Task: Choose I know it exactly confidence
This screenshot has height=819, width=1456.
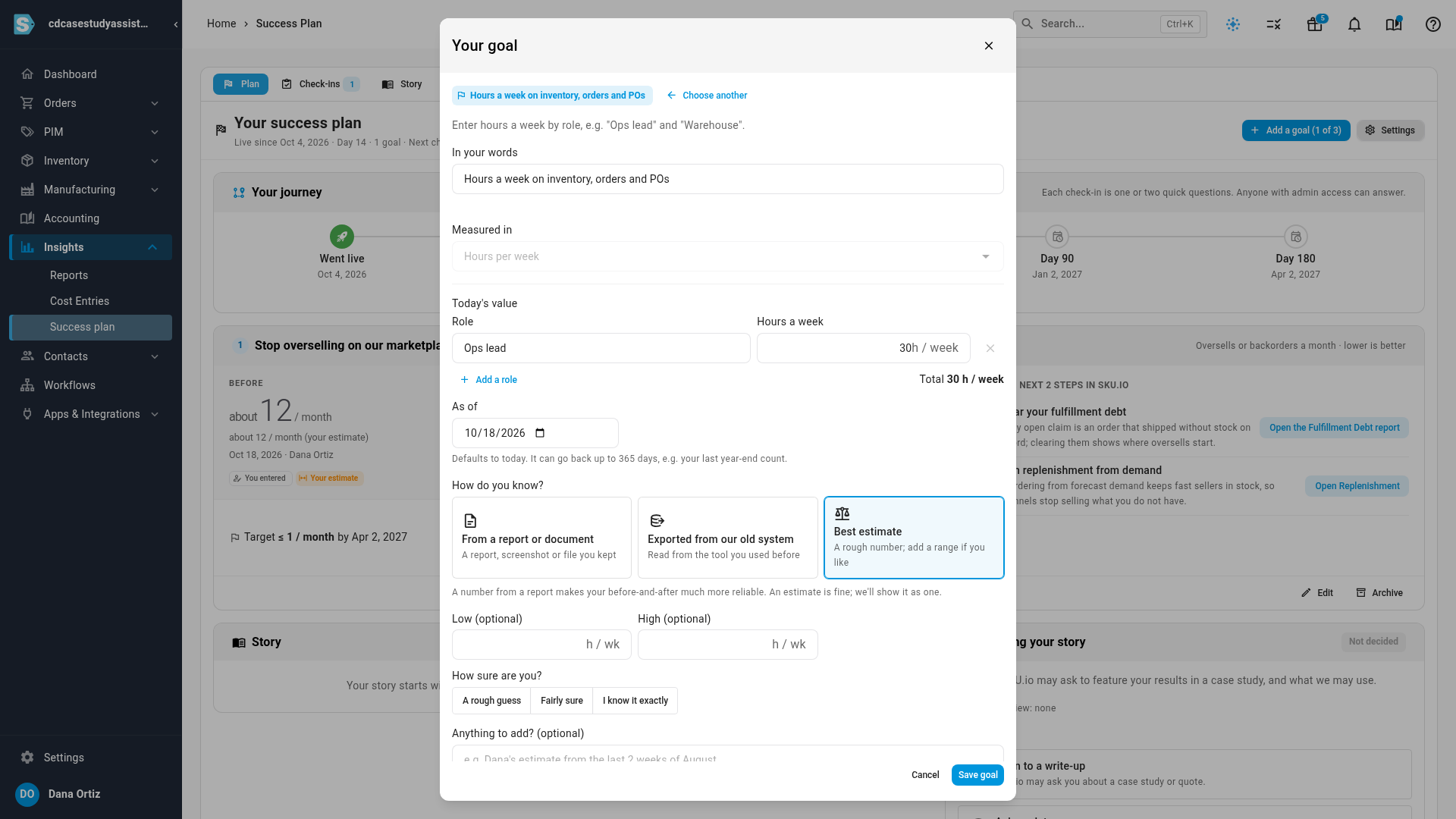Action: coord(635,701)
